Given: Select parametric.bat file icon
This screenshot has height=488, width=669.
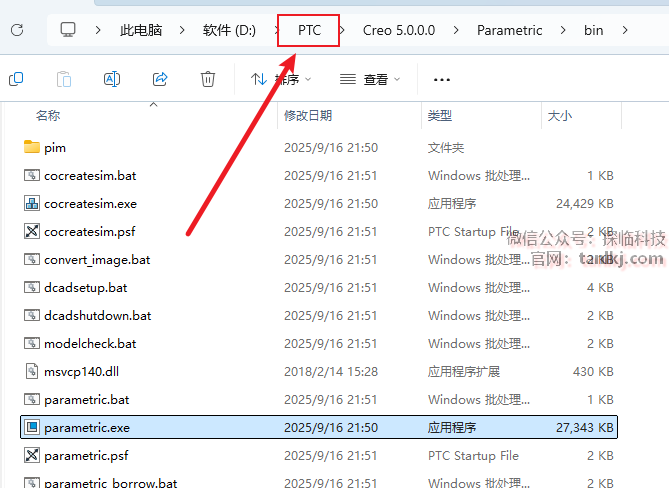Looking at the screenshot, I should (x=32, y=399).
